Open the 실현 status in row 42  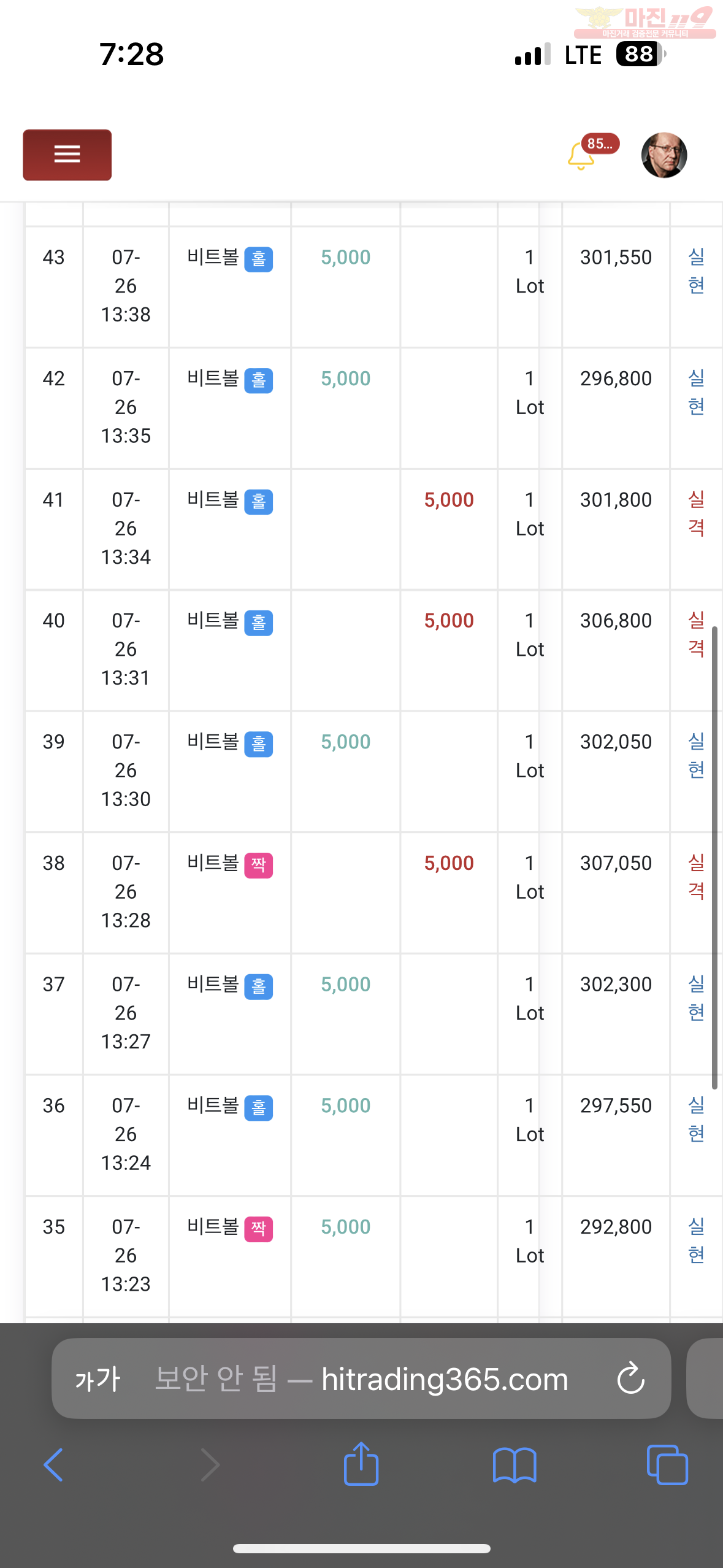696,393
